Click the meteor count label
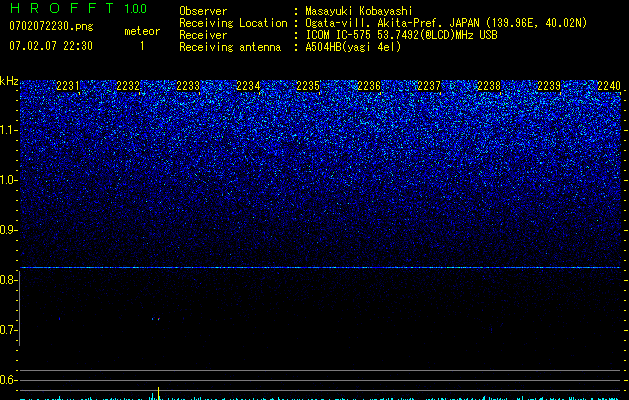 [142, 31]
